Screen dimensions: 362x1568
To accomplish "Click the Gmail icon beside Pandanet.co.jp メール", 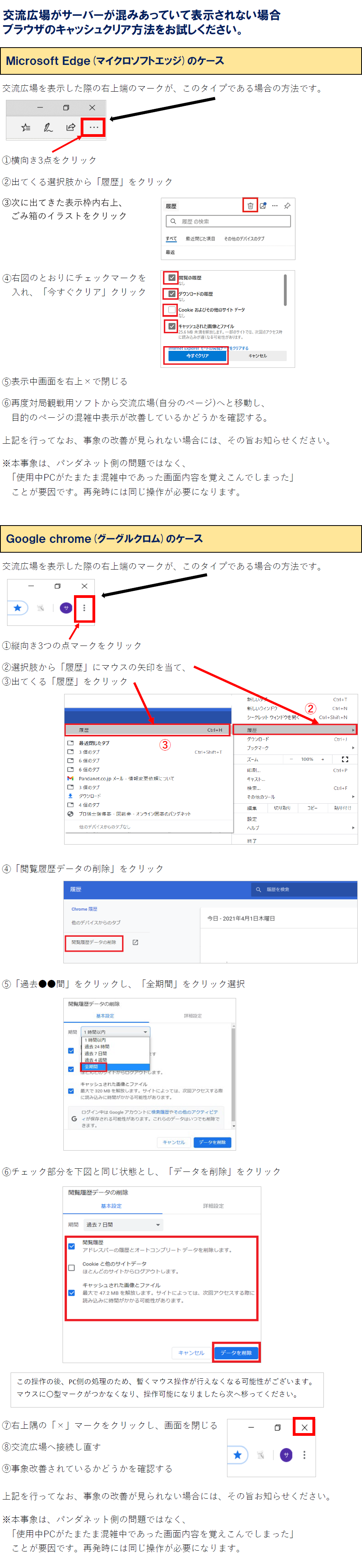I will [70, 778].
